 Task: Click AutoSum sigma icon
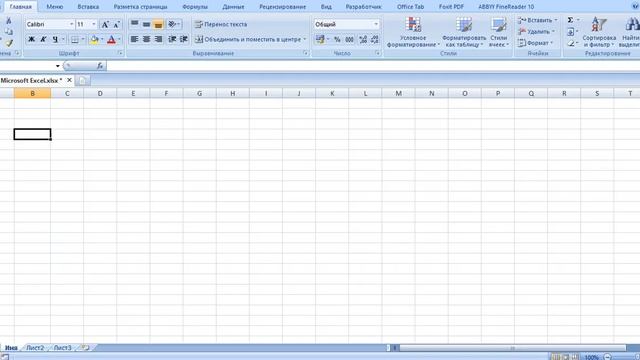tap(570, 20)
